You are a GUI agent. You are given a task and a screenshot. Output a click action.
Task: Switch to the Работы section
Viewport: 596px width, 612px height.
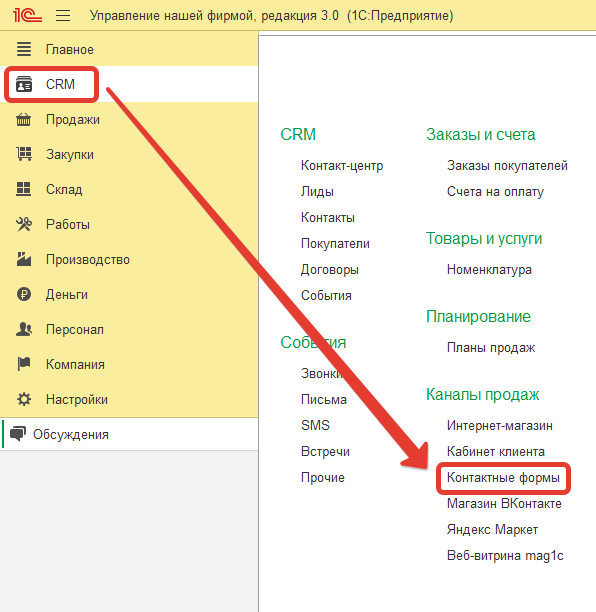(x=68, y=224)
